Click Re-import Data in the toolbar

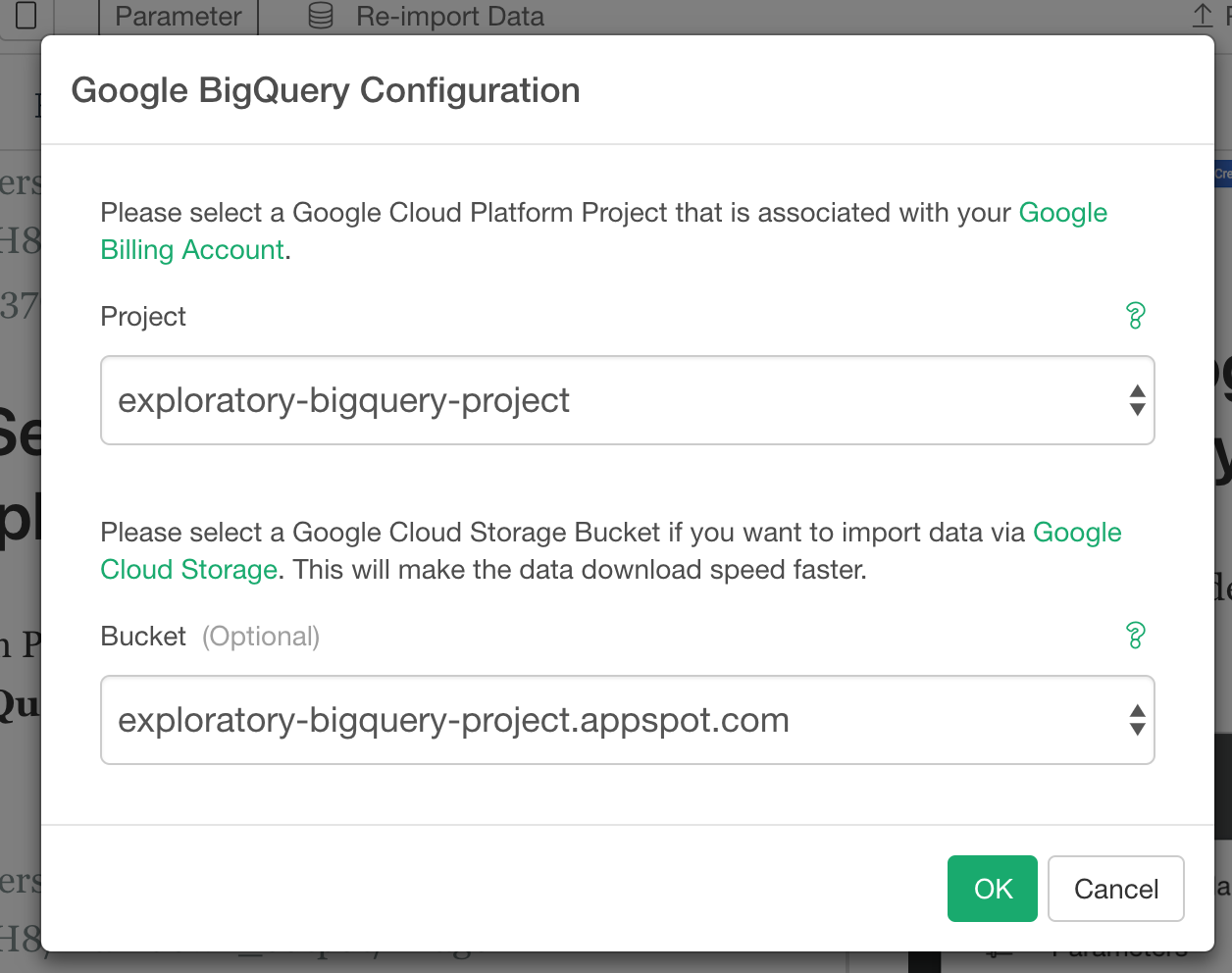coord(451,16)
